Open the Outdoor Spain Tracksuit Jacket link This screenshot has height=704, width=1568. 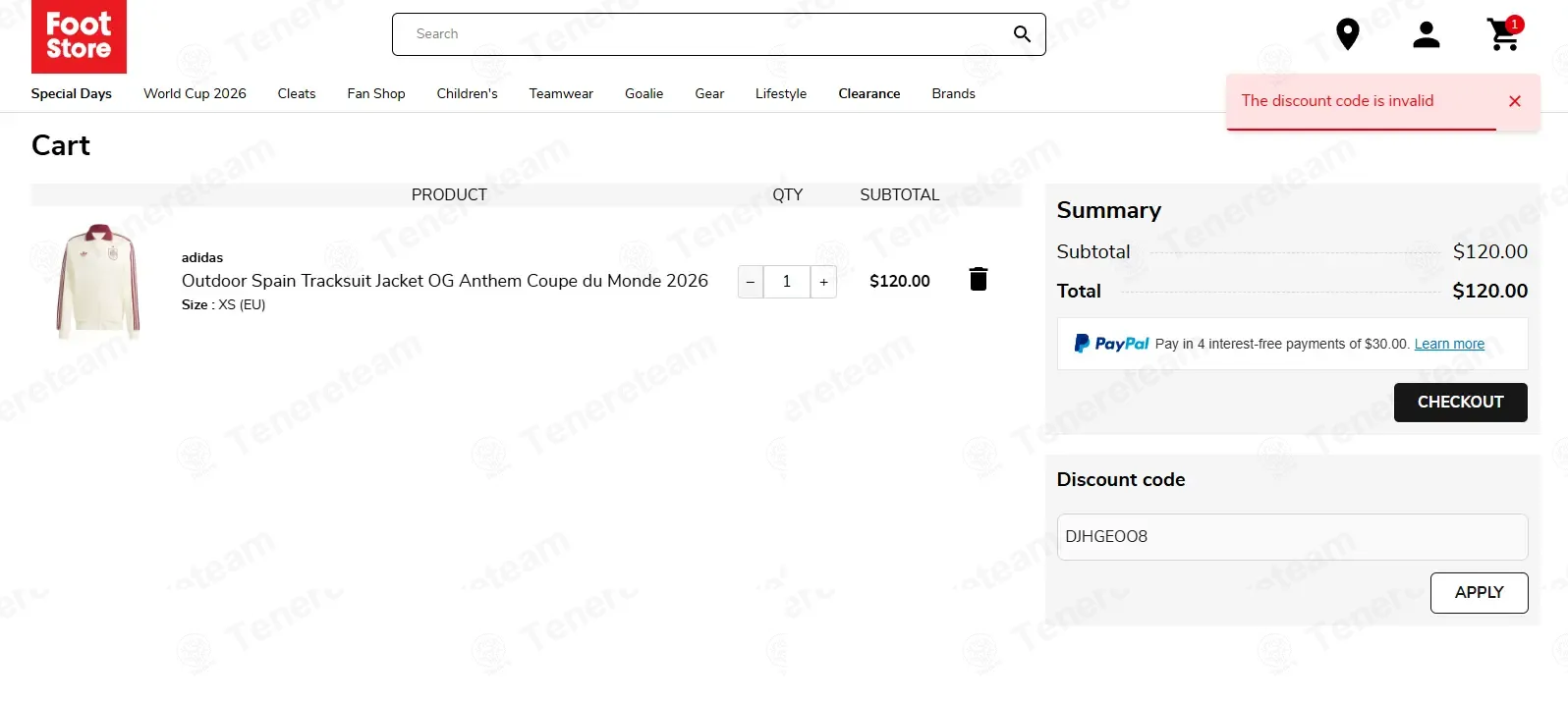(445, 281)
